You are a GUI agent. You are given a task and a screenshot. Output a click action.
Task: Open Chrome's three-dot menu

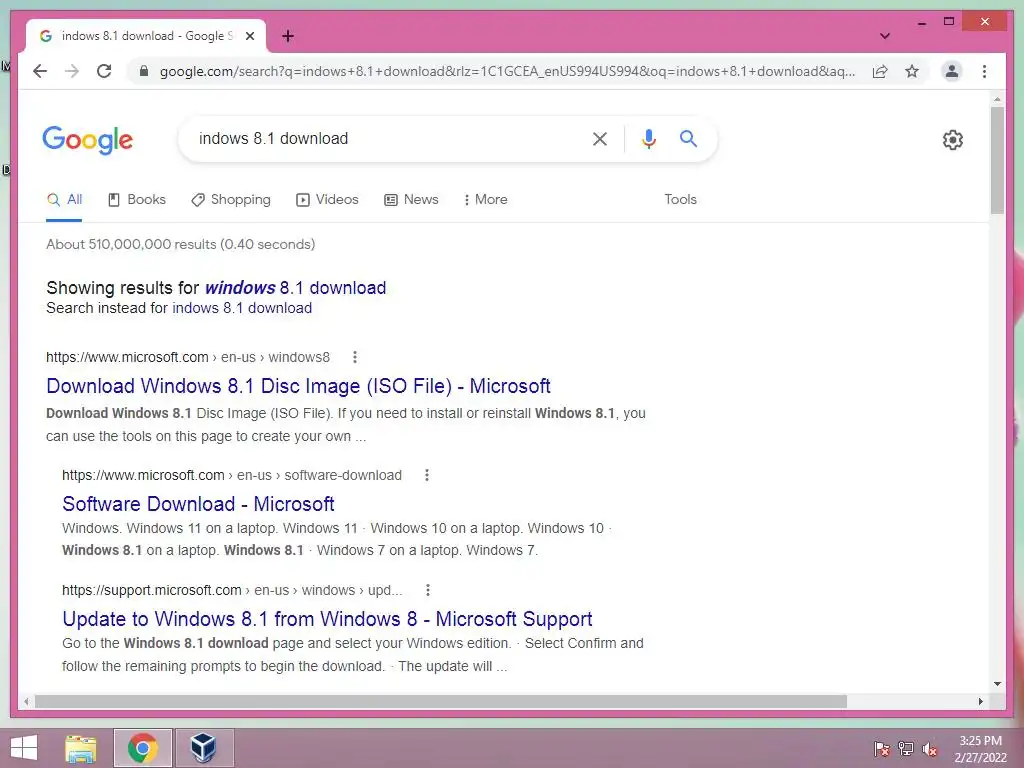click(984, 71)
